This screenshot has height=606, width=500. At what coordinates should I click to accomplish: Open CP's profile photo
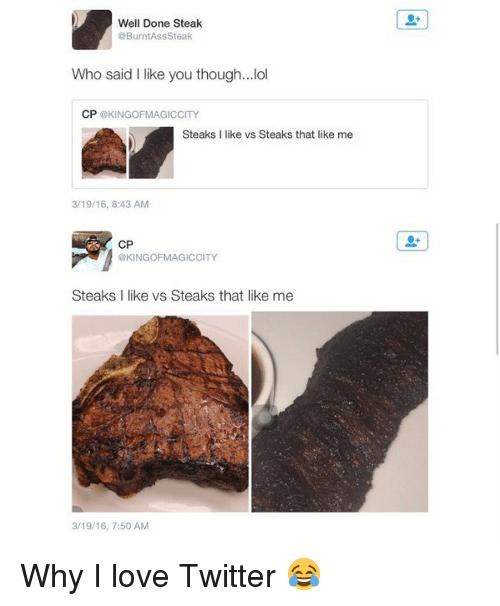click(92, 251)
